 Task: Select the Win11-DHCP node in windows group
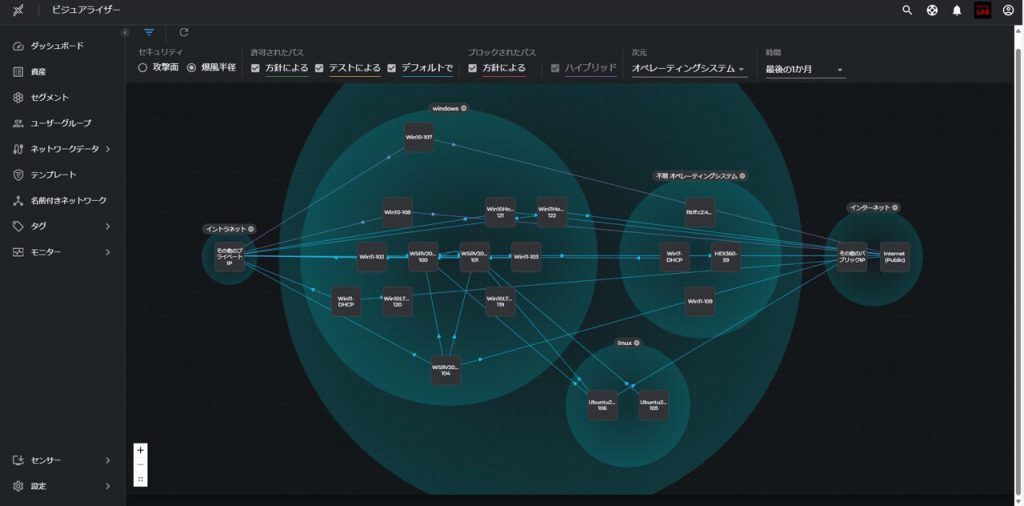coord(346,301)
